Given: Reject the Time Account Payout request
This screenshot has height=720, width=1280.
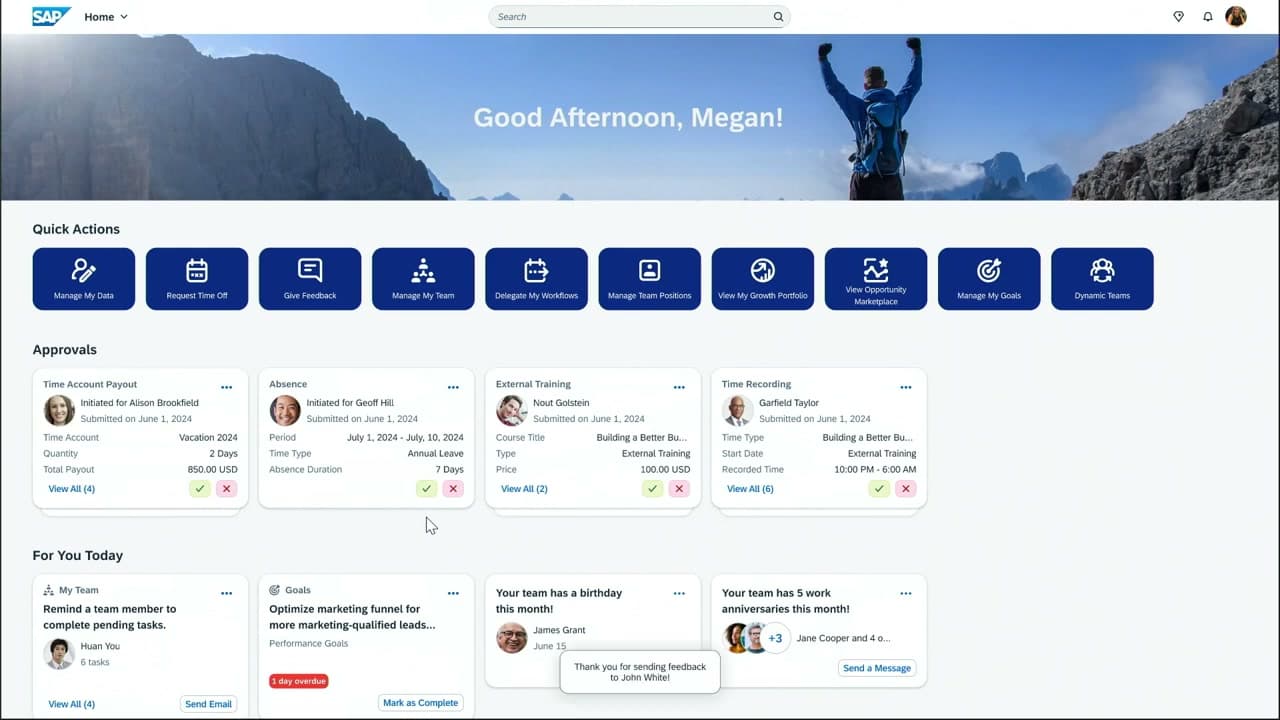Looking at the screenshot, I should tap(227, 489).
